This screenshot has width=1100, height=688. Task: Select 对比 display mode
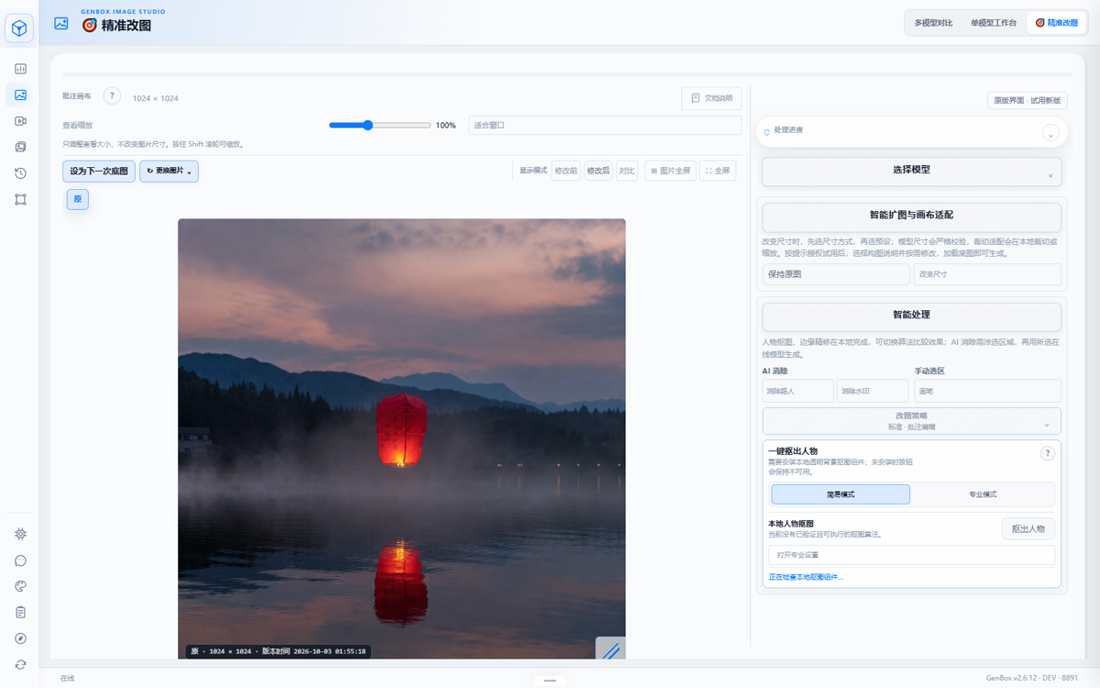[626, 170]
